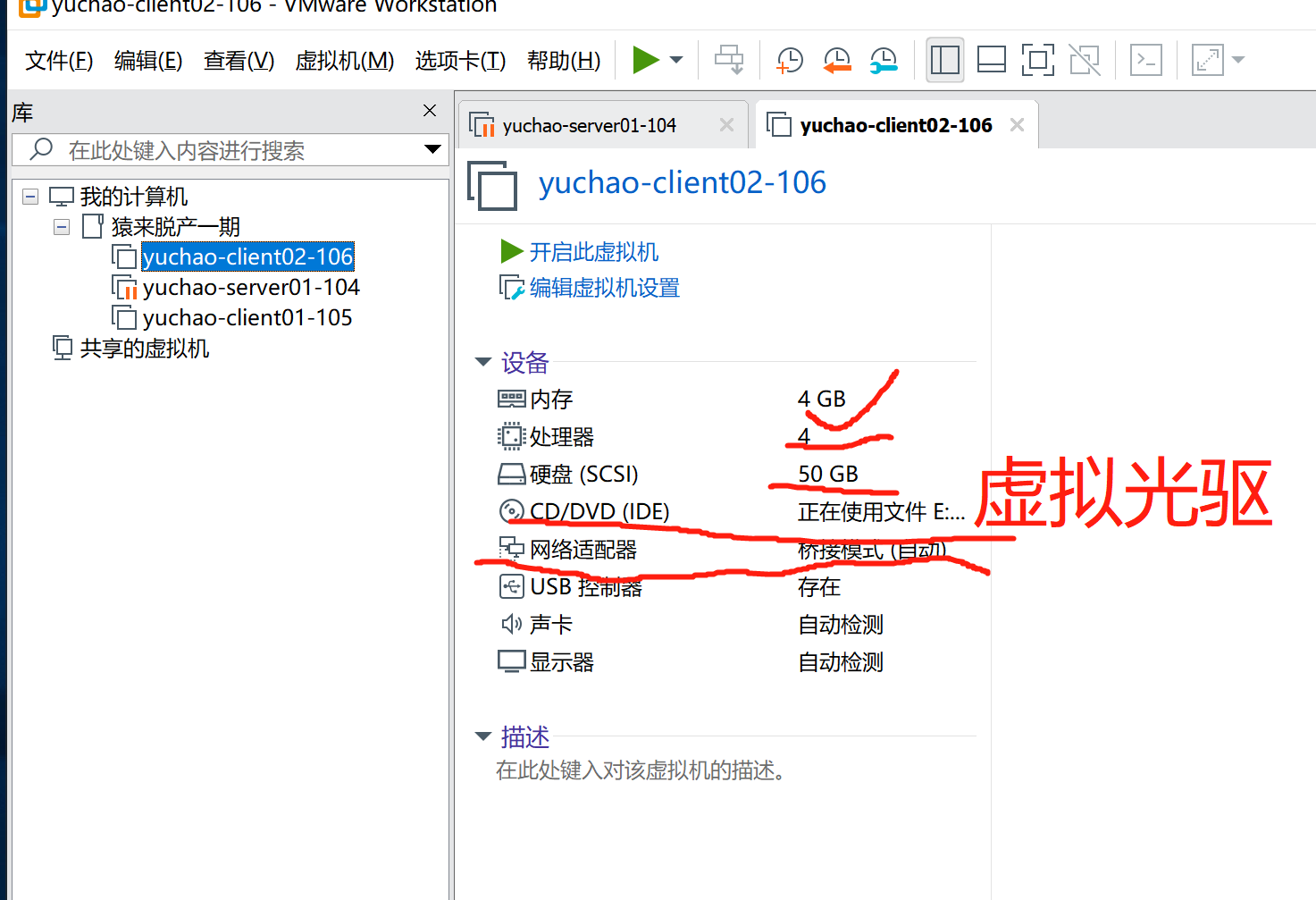The image size is (1316, 900).
Task: Toggle the thumbnail bar view icon
Action: (x=992, y=60)
